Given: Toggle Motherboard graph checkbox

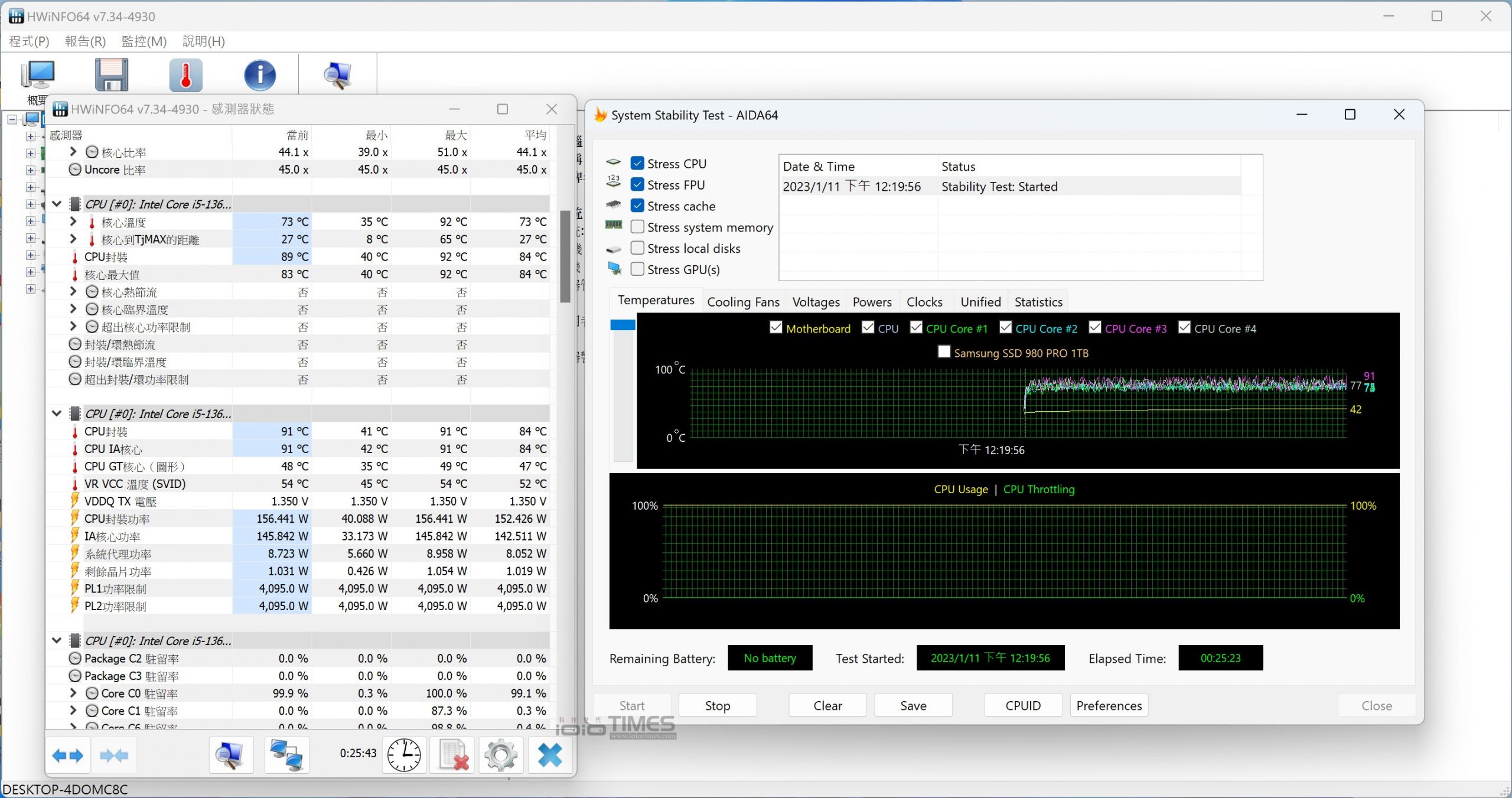Looking at the screenshot, I should point(776,327).
